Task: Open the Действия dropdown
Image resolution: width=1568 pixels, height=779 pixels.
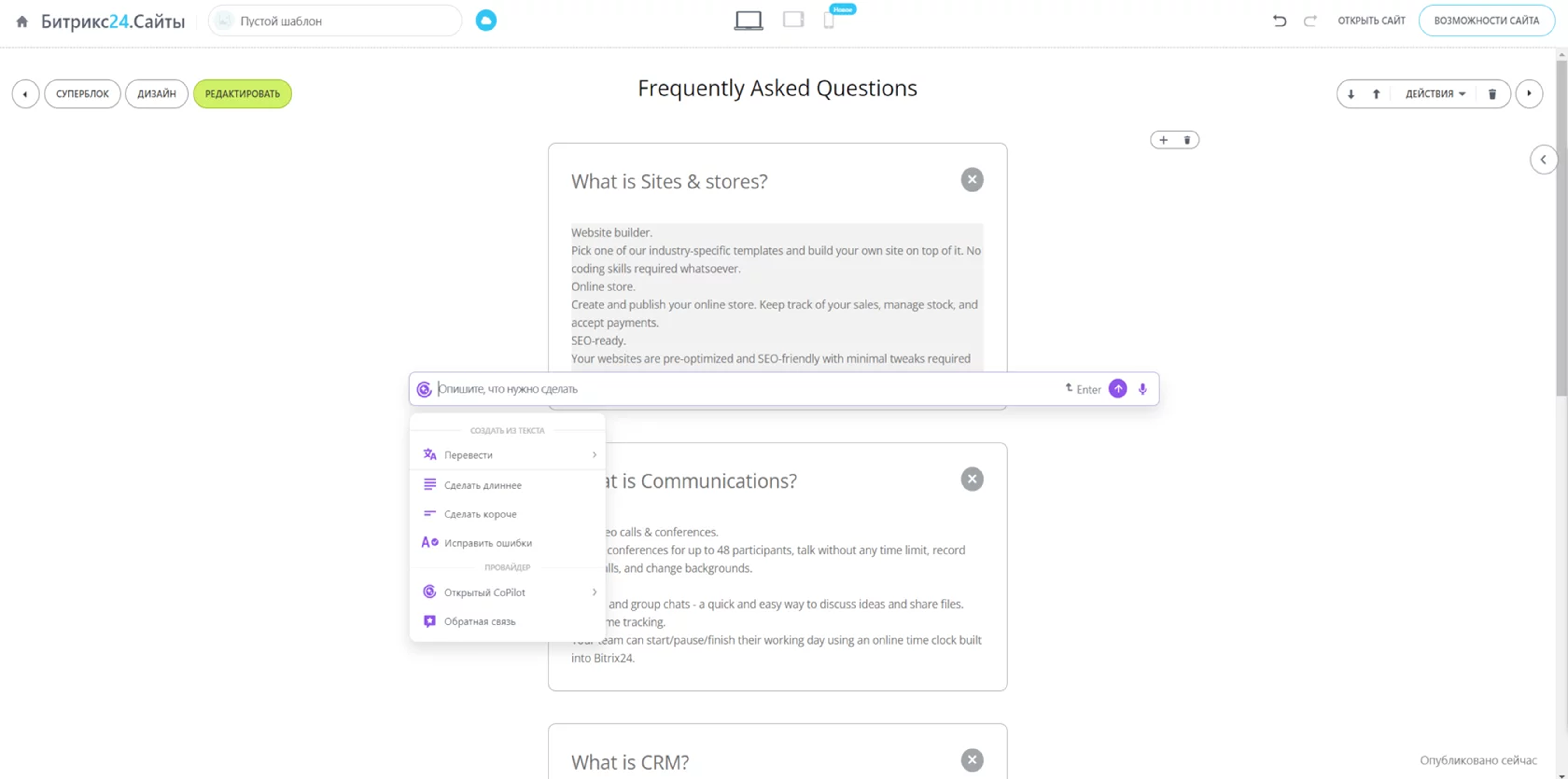Action: 1435,94
